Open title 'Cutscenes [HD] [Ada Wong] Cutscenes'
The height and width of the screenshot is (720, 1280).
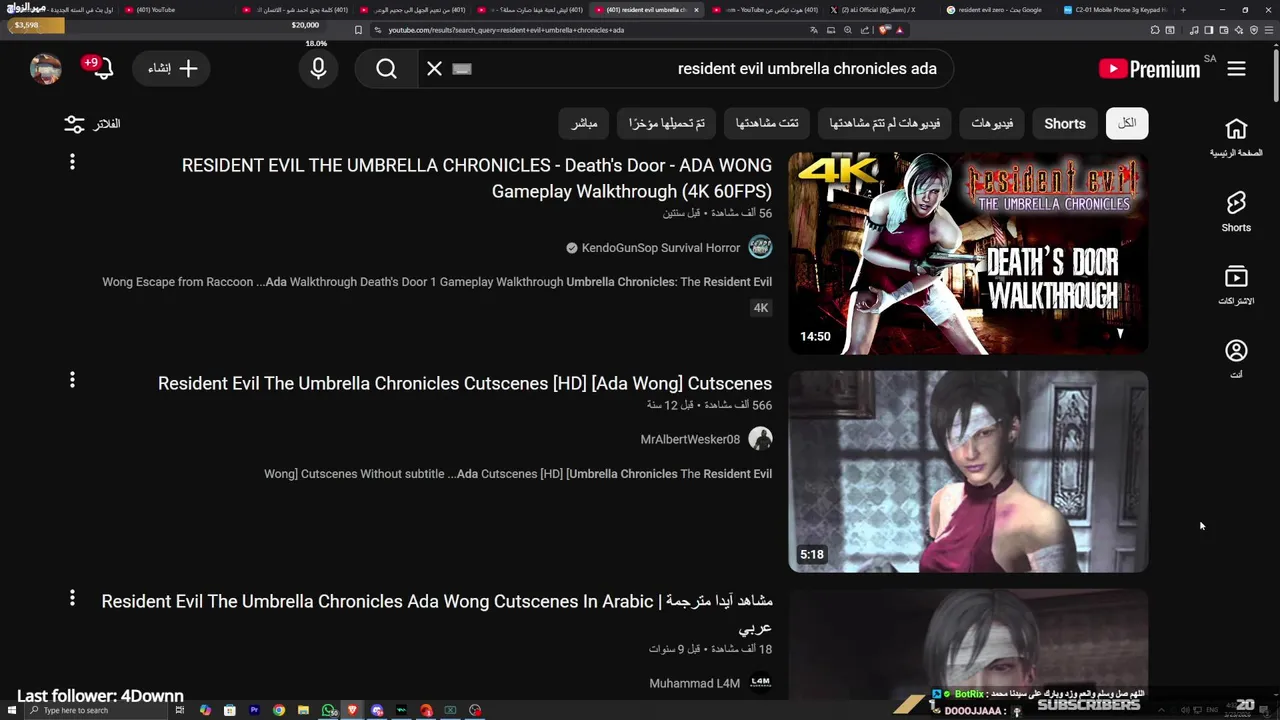pyautogui.click(x=465, y=383)
